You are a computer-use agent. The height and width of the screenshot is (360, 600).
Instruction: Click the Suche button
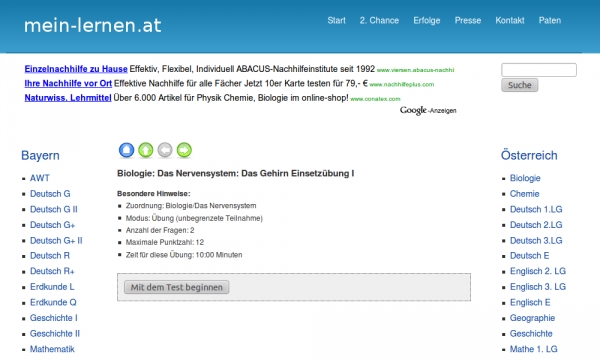pos(520,85)
